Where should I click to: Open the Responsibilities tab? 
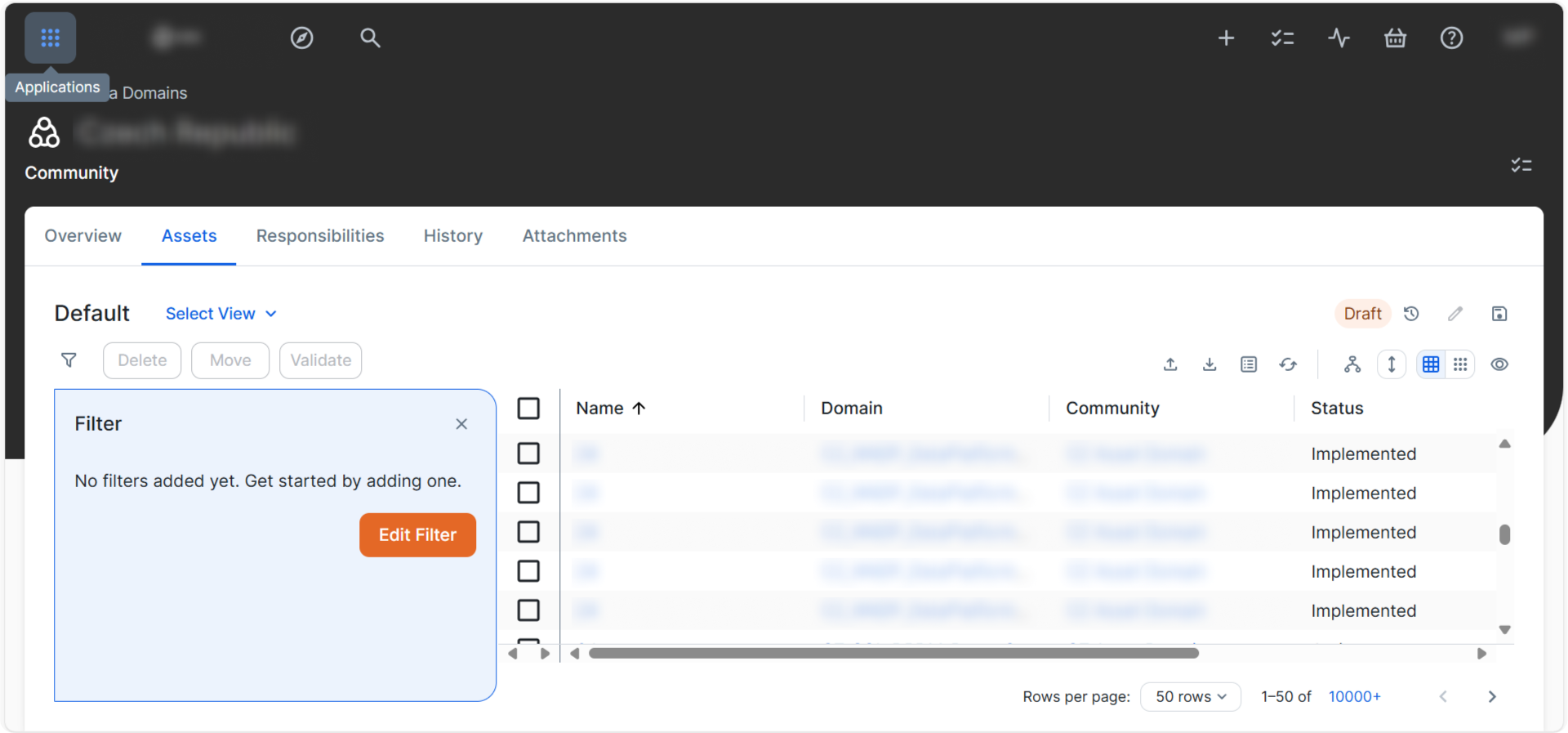[320, 236]
